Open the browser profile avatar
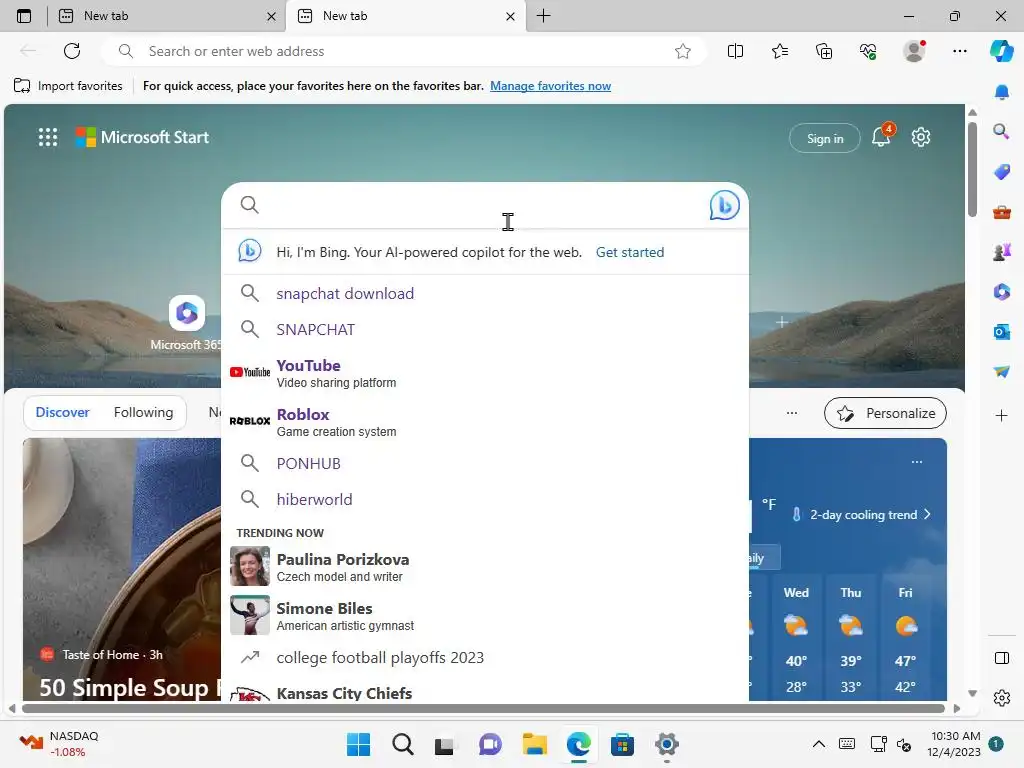The image size is (1024, 768). (914, 51)
